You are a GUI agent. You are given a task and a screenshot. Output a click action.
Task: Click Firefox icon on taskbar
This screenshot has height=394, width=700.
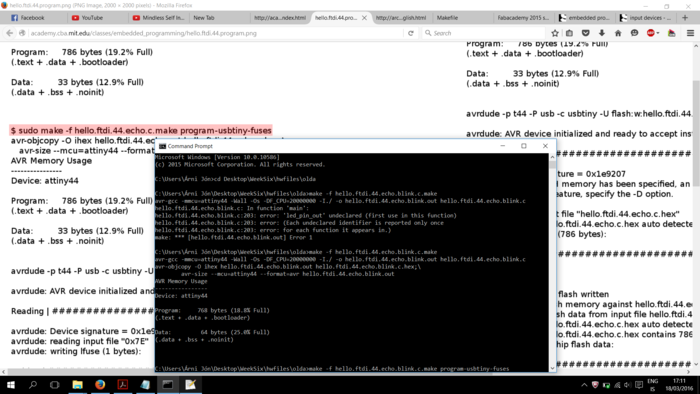coord(100,385)
